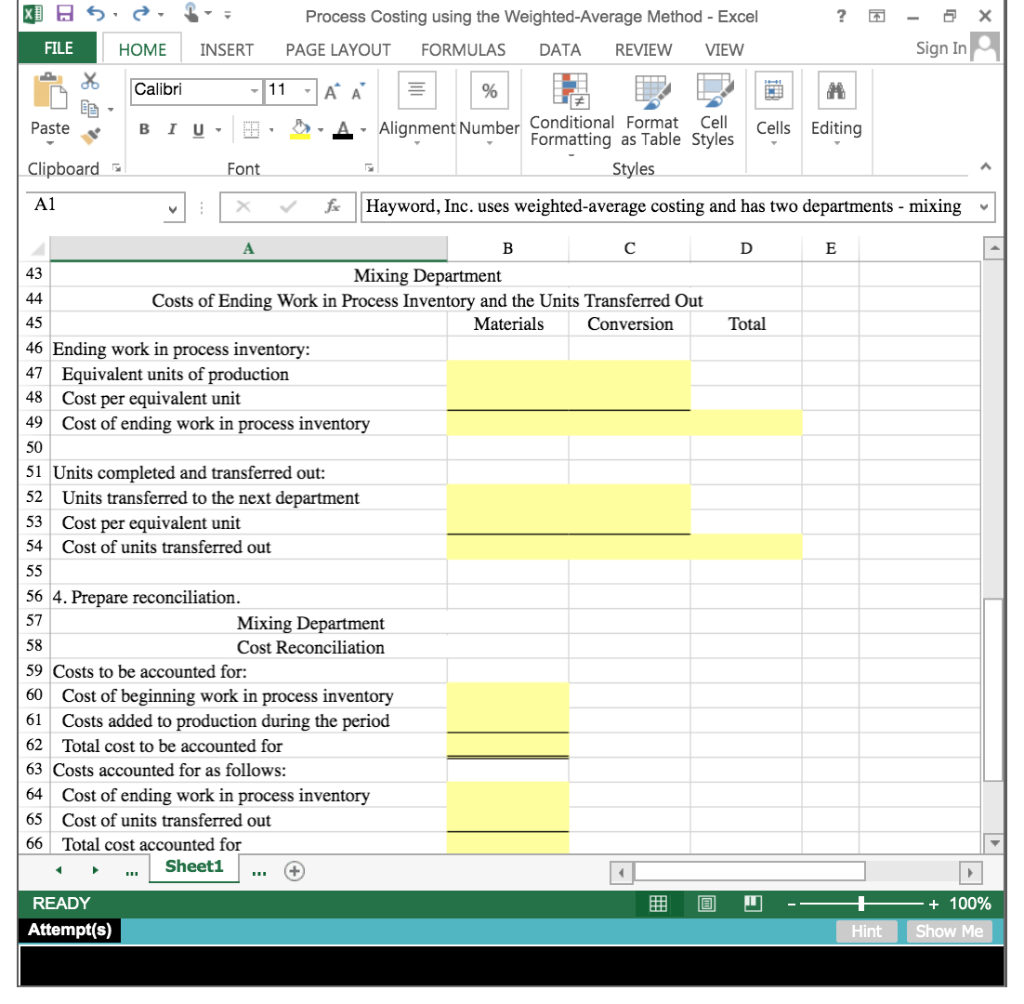1024x1004 pixels.
Task: Switch to the PAGE LAYOUT tab
Action: pos(338,50)
